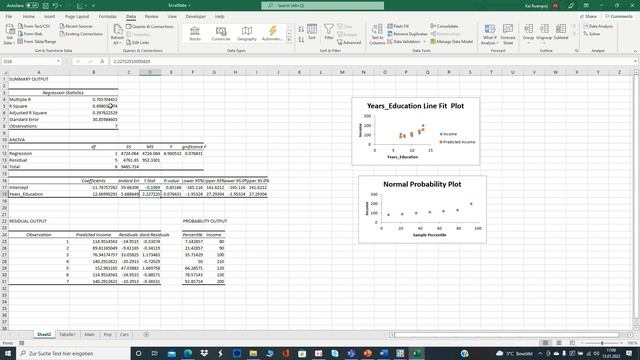Click the zoom slider in status bar
640x360 pixels.
point(602,343)
